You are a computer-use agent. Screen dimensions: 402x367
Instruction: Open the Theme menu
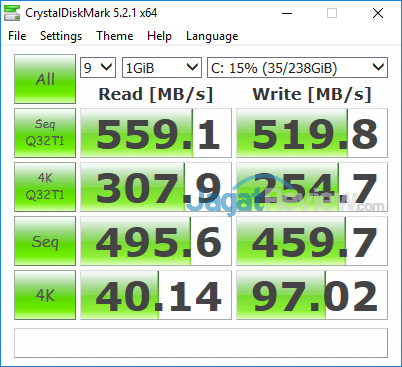(x=115, y=36)
